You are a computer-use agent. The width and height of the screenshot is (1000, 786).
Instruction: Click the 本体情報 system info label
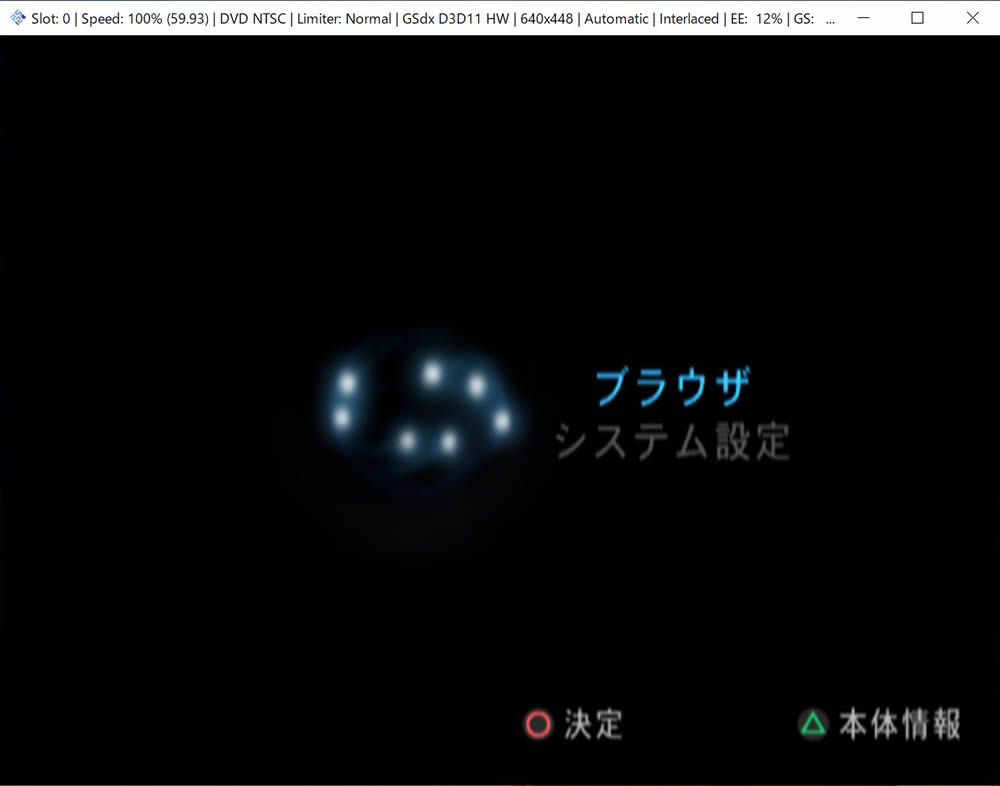[x=900, y=724]
